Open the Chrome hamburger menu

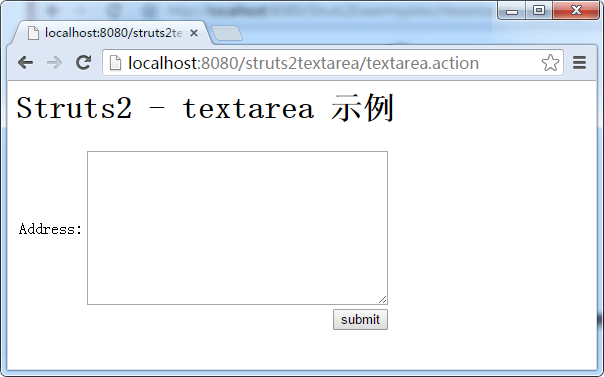pyautogui.click(x=579, y=63)
